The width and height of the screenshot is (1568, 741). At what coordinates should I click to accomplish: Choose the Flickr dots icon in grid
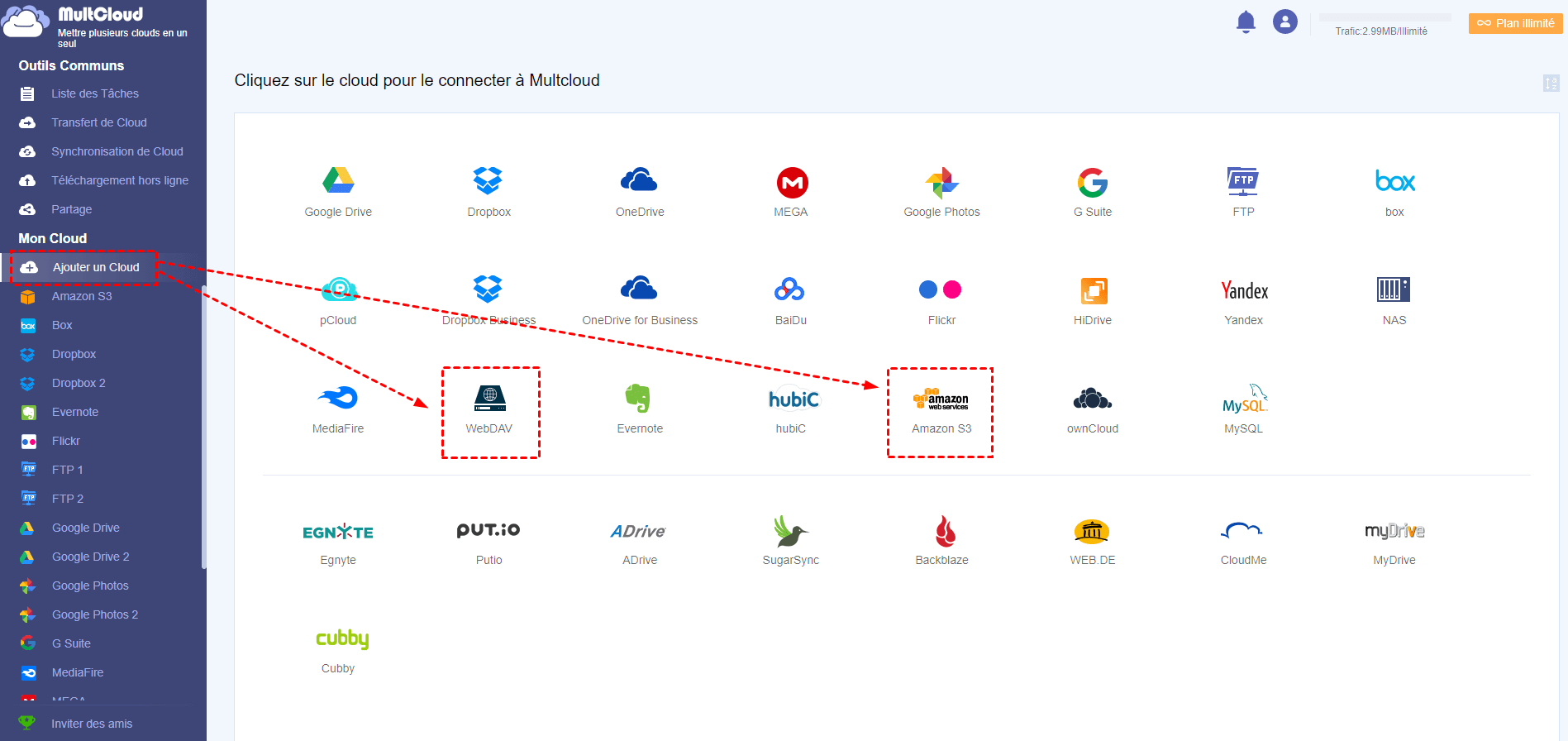[x=941, y=289]
